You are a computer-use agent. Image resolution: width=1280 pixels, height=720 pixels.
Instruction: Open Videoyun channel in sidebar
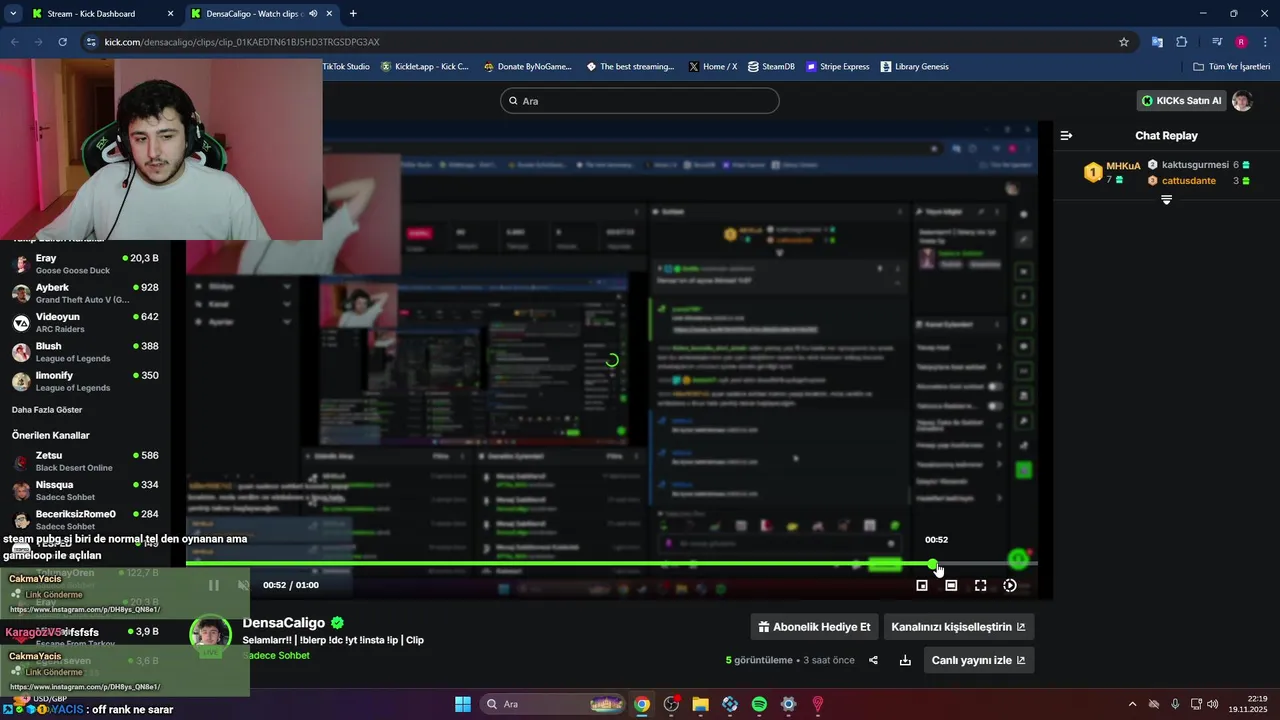tap(85, 322)
